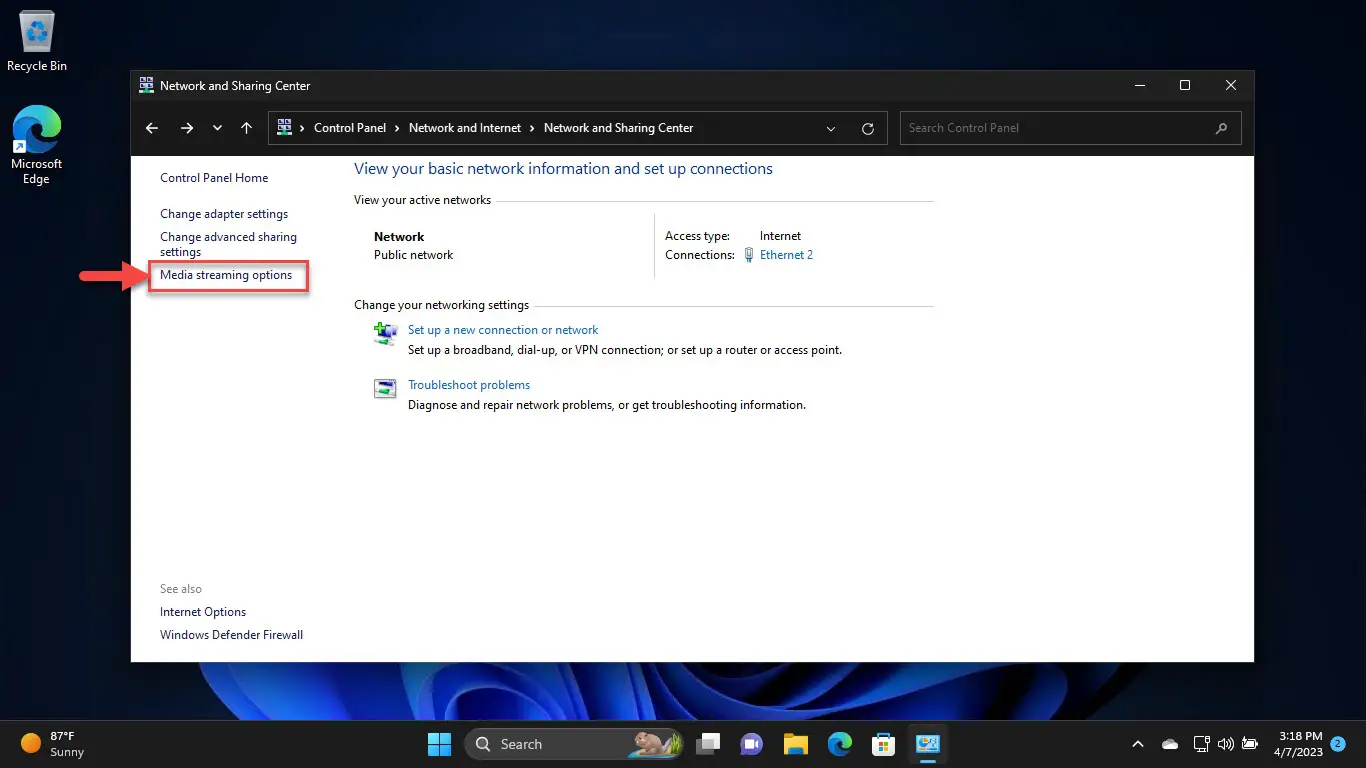1366x768 pixels.
Task: Open Media streaming options
Action: click(x=226, y=275)
